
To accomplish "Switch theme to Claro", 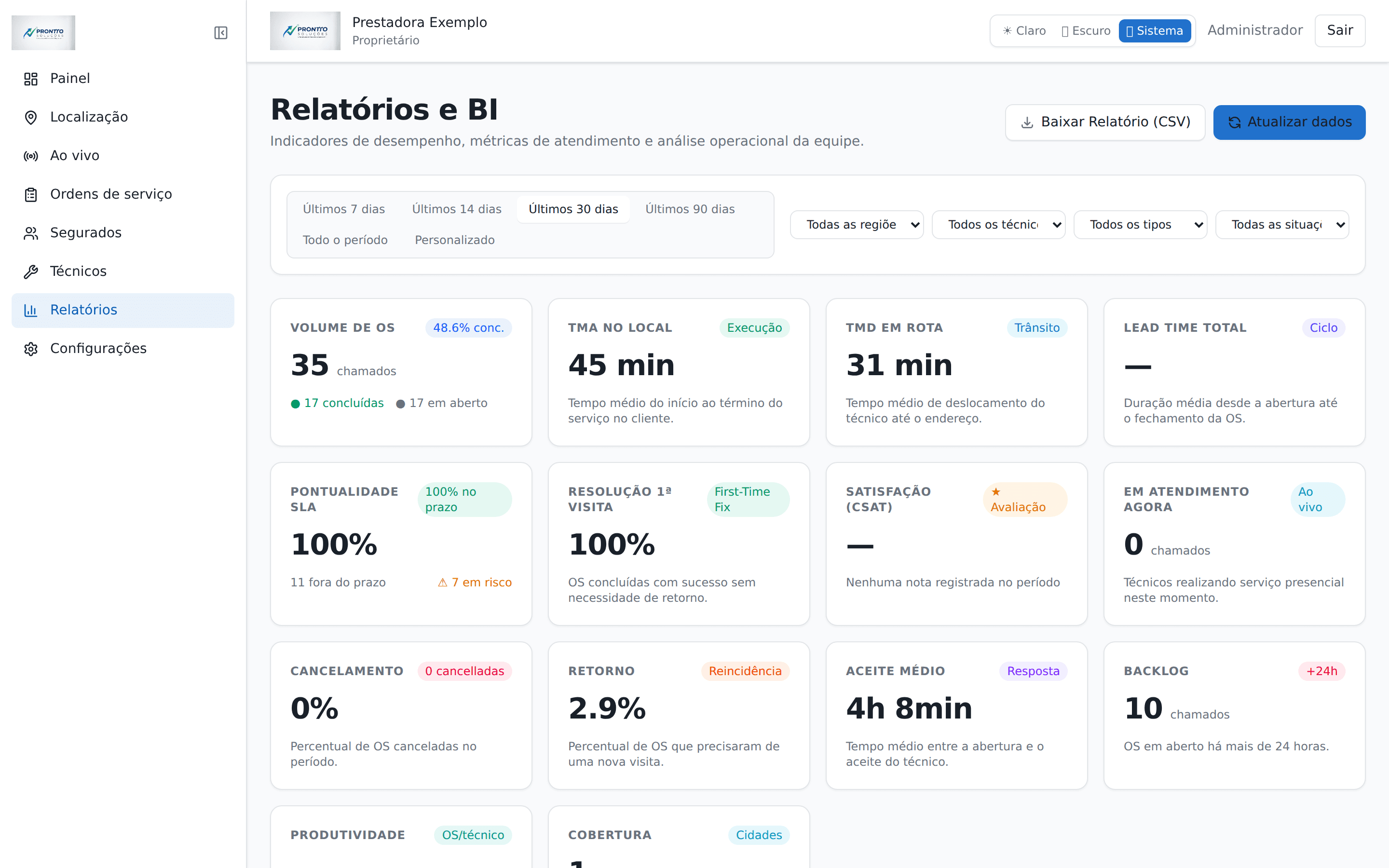I will (1024, 31).
